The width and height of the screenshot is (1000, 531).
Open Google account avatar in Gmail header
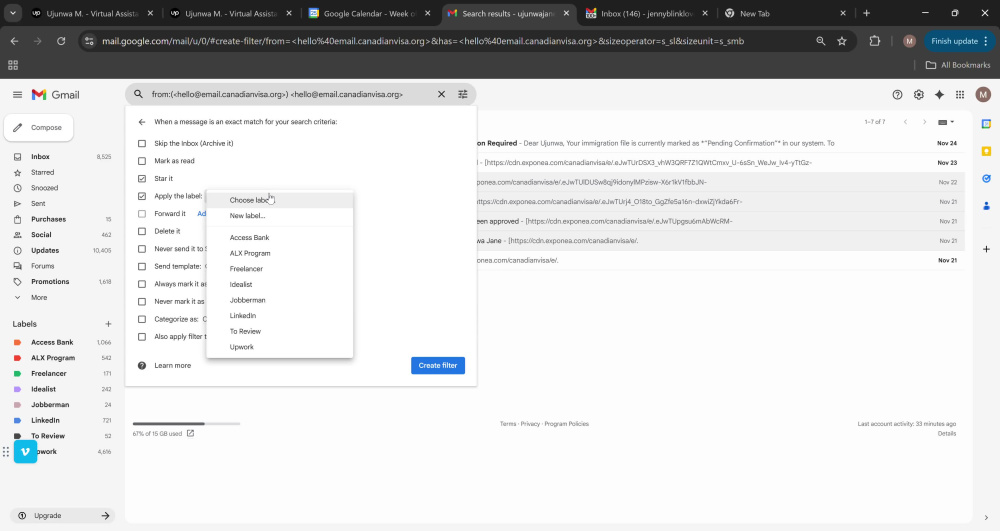click(x=983, y=94)
